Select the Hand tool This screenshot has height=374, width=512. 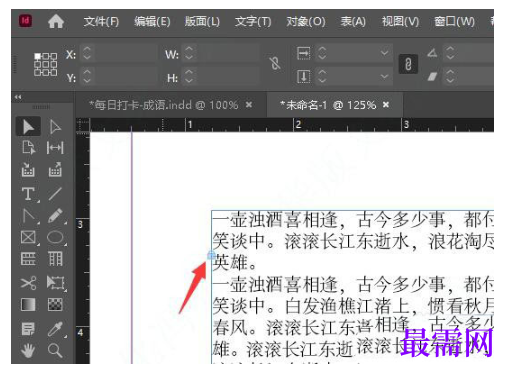tap(28, 351)
